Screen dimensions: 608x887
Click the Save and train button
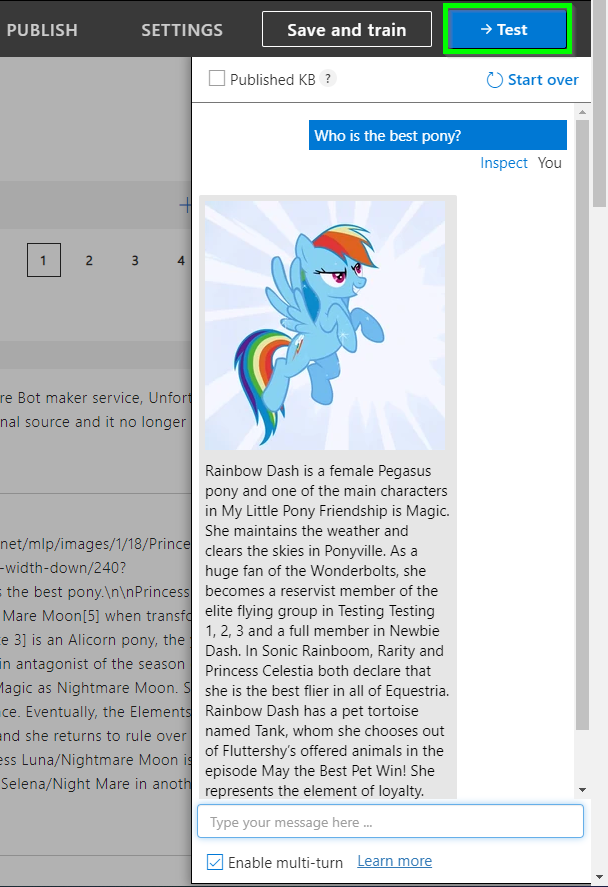pos(347,29)
